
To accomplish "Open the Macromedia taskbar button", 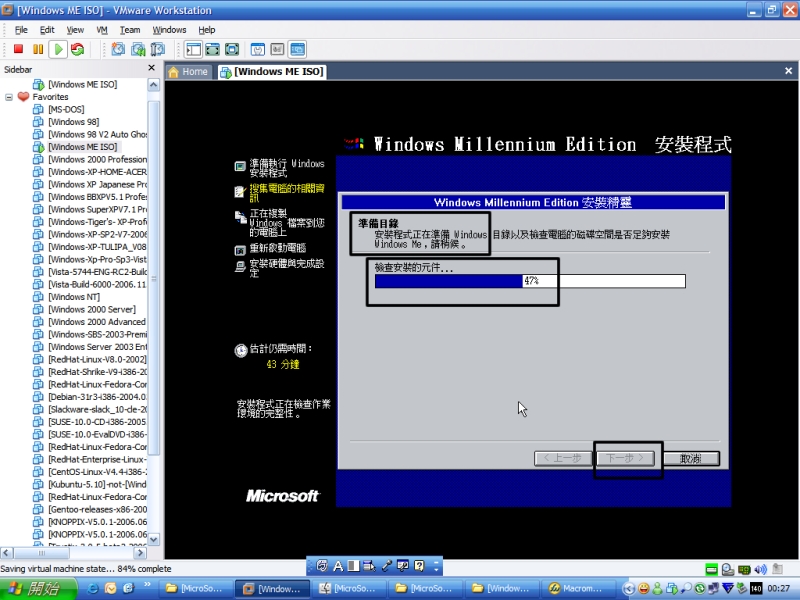I will click(x=579, y=589).
